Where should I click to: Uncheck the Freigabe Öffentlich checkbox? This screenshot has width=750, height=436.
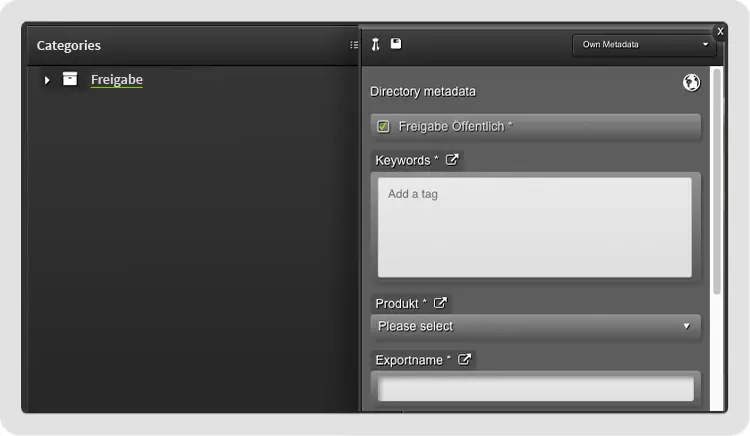[x=383, y=127]
